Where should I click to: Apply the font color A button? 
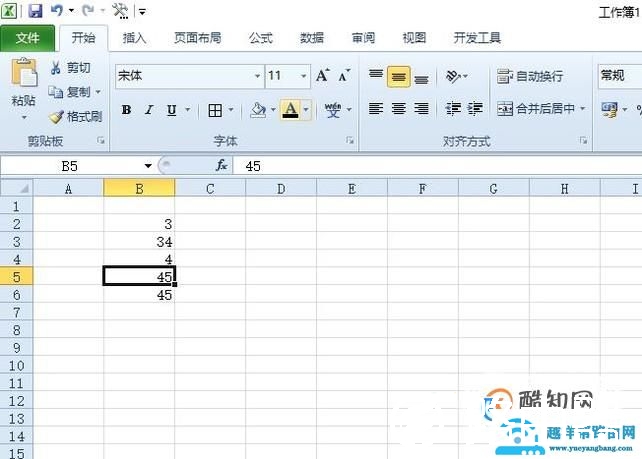coord(290,110)
